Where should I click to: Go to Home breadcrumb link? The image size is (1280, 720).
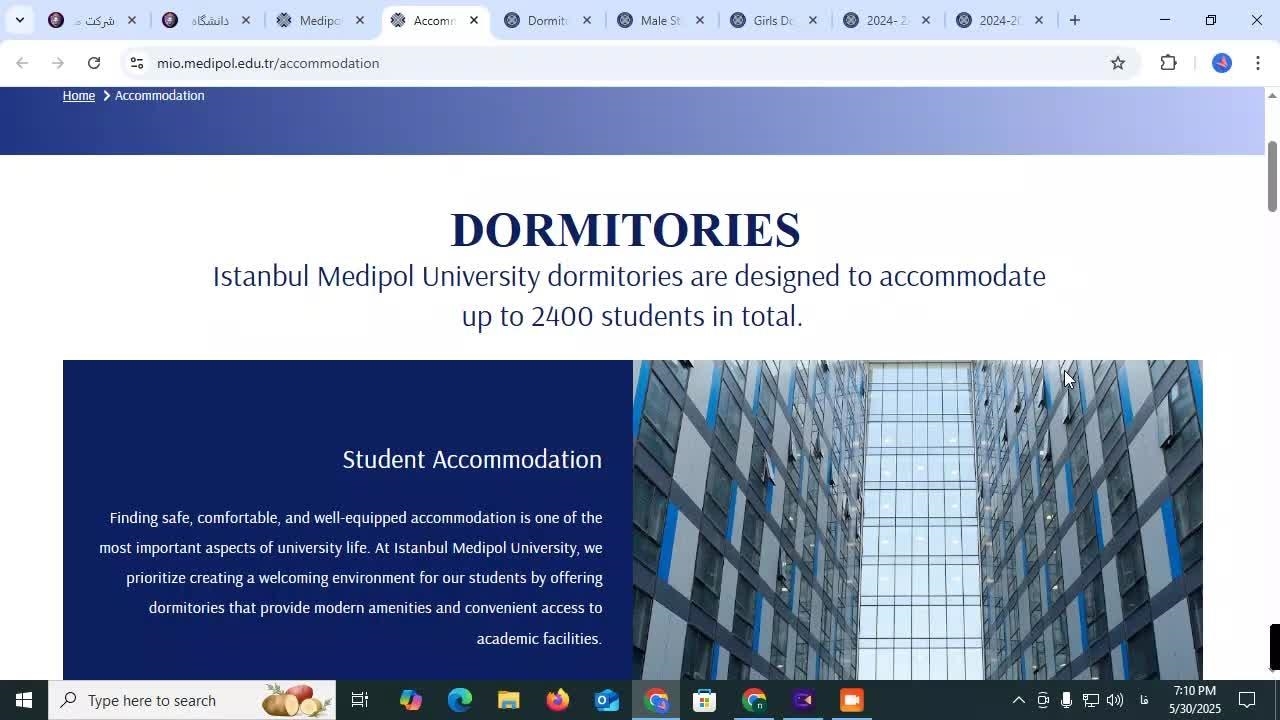coord(78,96)
